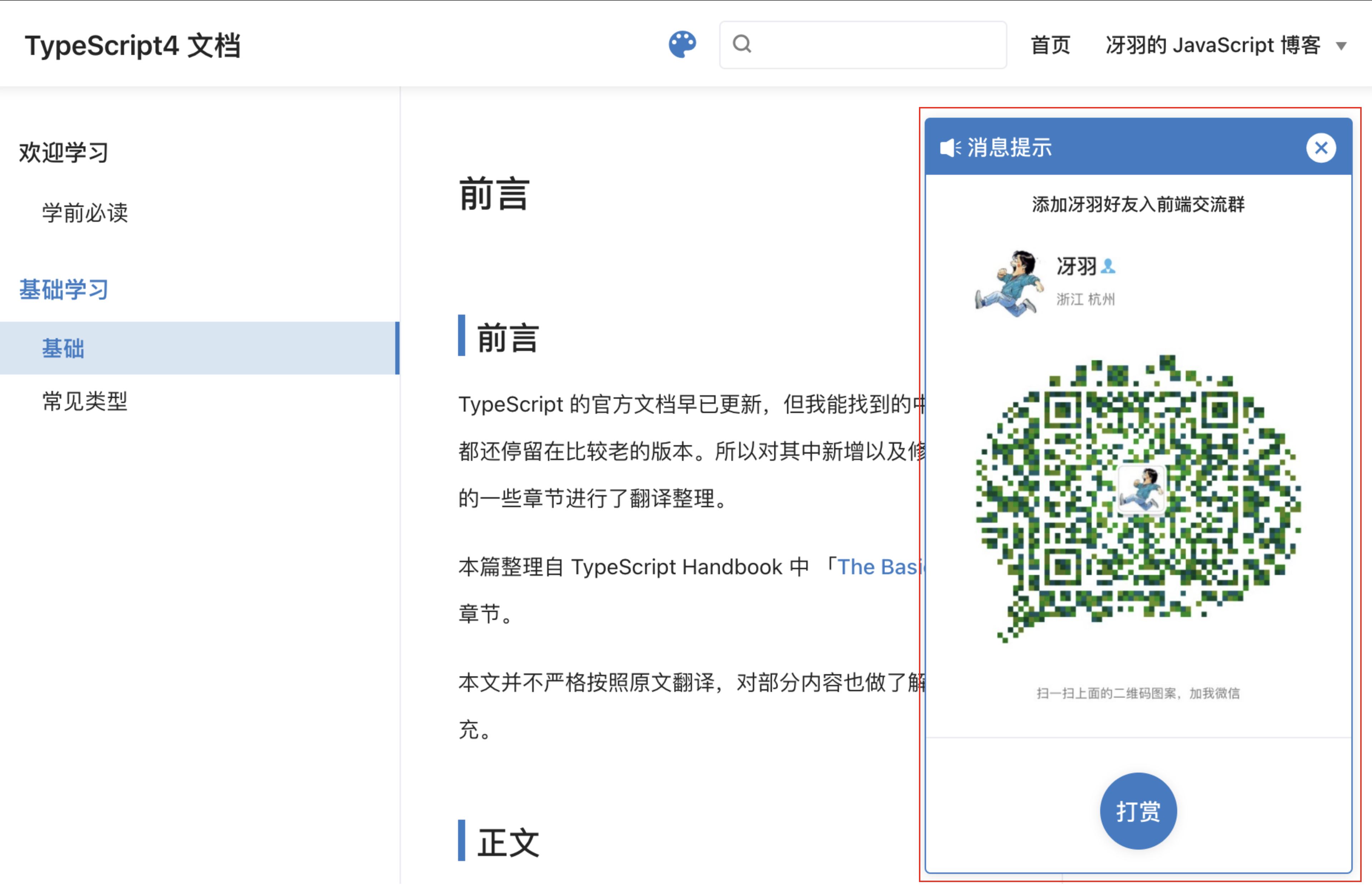The height and width of the screenshot is (886, 1372).
Task: Open the color palette theme picker icon
Action: (x=682, y=44)
